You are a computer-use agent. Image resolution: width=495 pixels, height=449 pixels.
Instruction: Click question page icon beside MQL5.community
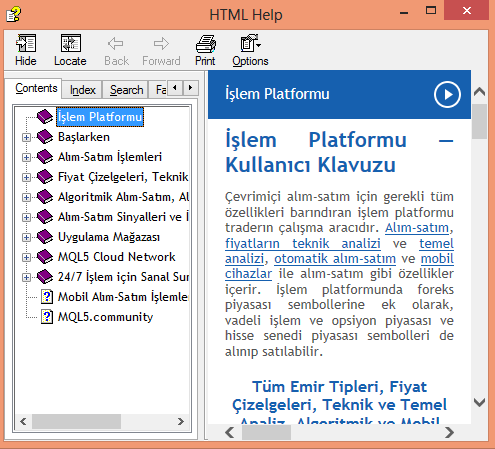tap(47, 317)
